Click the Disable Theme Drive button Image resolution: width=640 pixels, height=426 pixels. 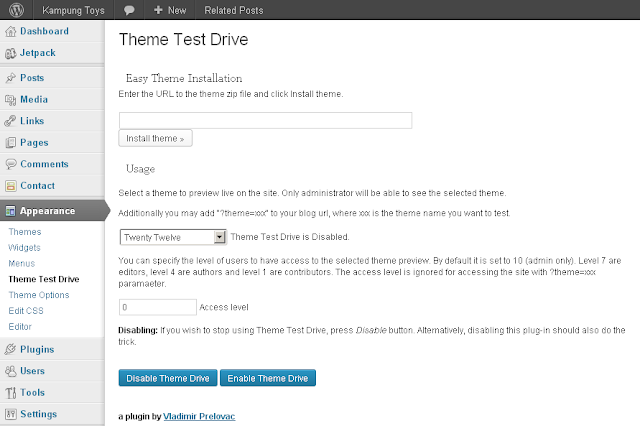pos(168,378)
